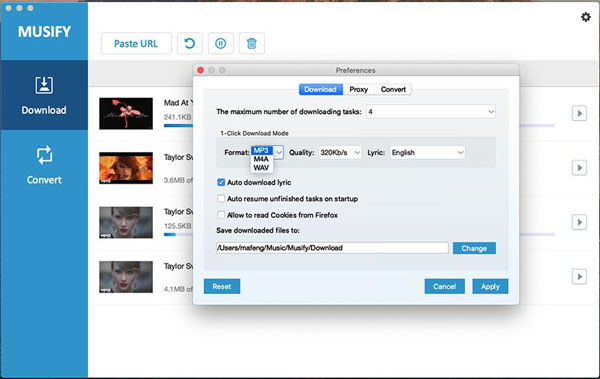Reset preferences to defaults
This screenshot has height=379, width=600.
(222, 286)
